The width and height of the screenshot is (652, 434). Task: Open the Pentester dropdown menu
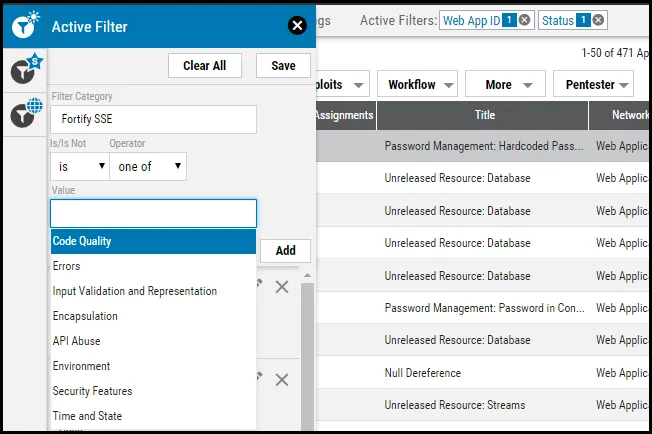593,84
